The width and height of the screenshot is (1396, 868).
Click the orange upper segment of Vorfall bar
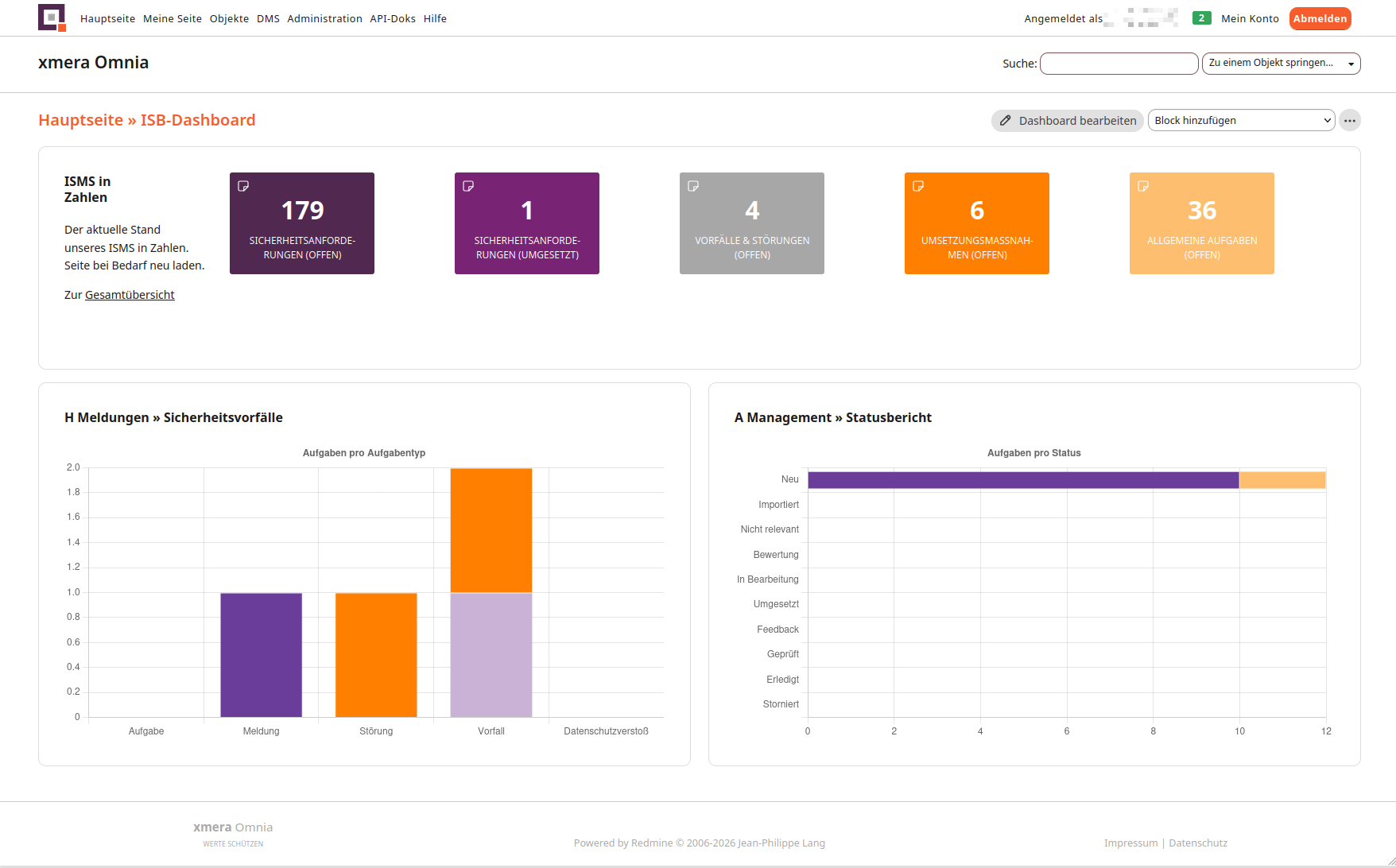pyautogui.click(x=491, y=530)
